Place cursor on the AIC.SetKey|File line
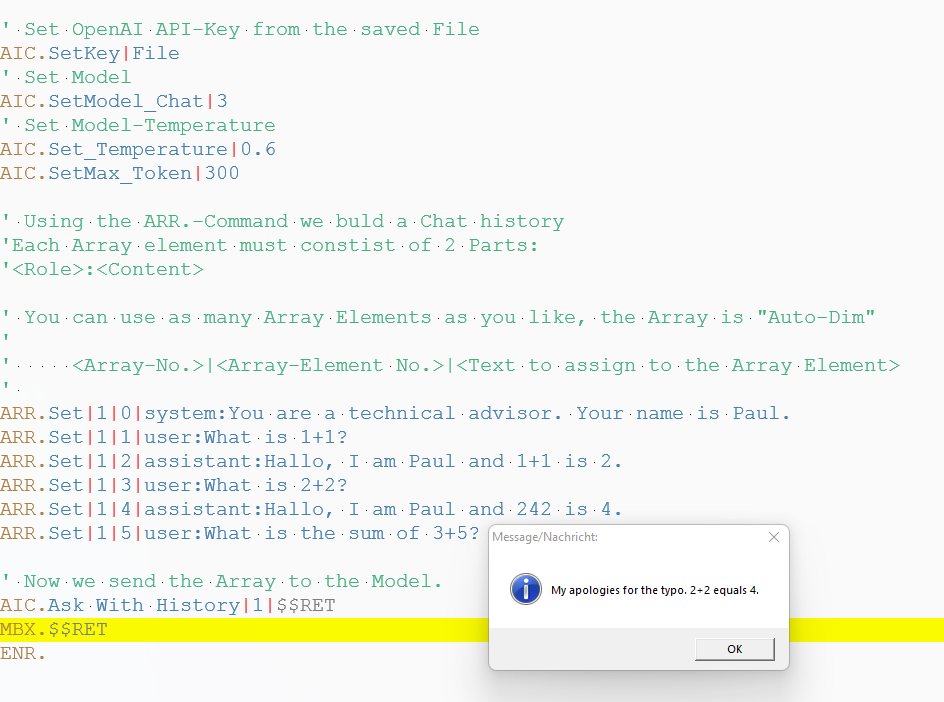 [x=90, y=53]
